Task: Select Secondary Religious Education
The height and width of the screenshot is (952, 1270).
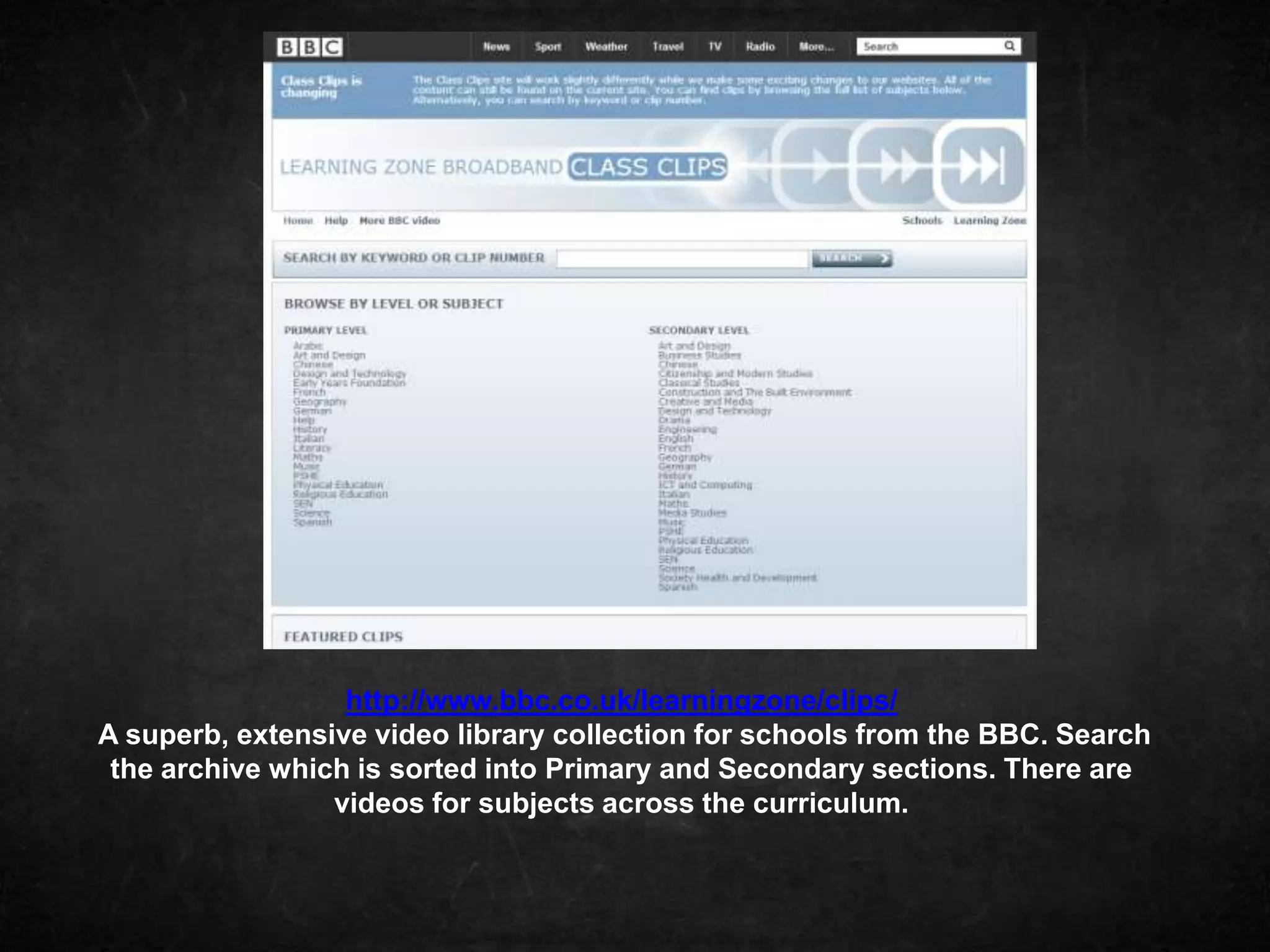Action: (706, 550)
